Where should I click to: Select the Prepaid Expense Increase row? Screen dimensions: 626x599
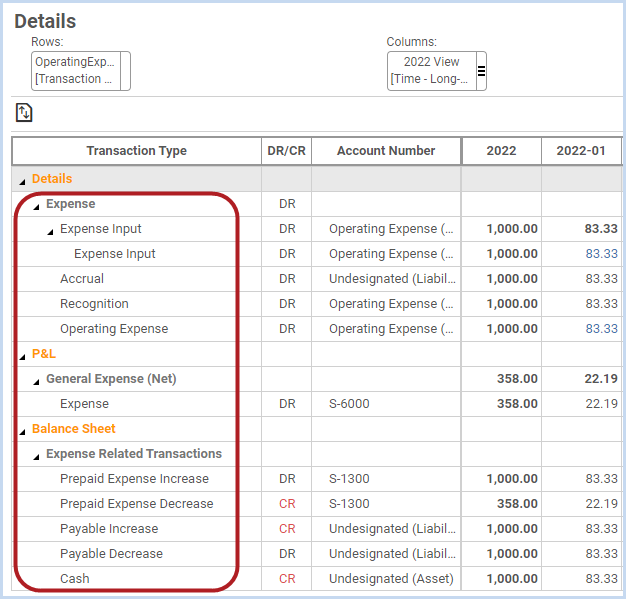coord(135,478)
